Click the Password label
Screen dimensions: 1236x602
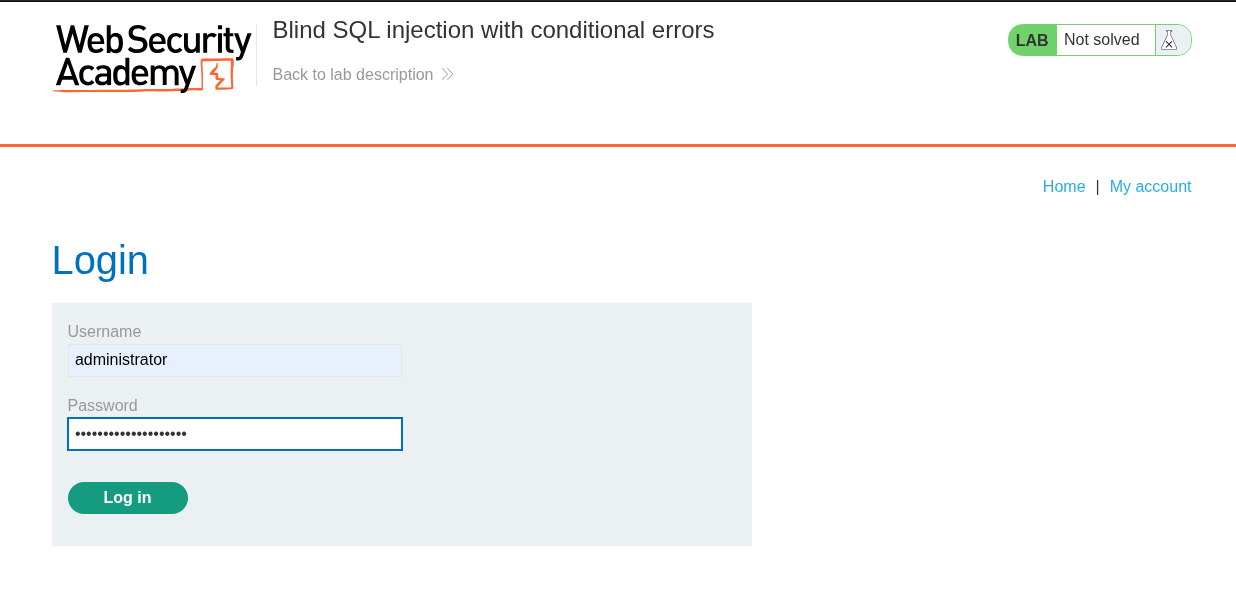point(102,406)
